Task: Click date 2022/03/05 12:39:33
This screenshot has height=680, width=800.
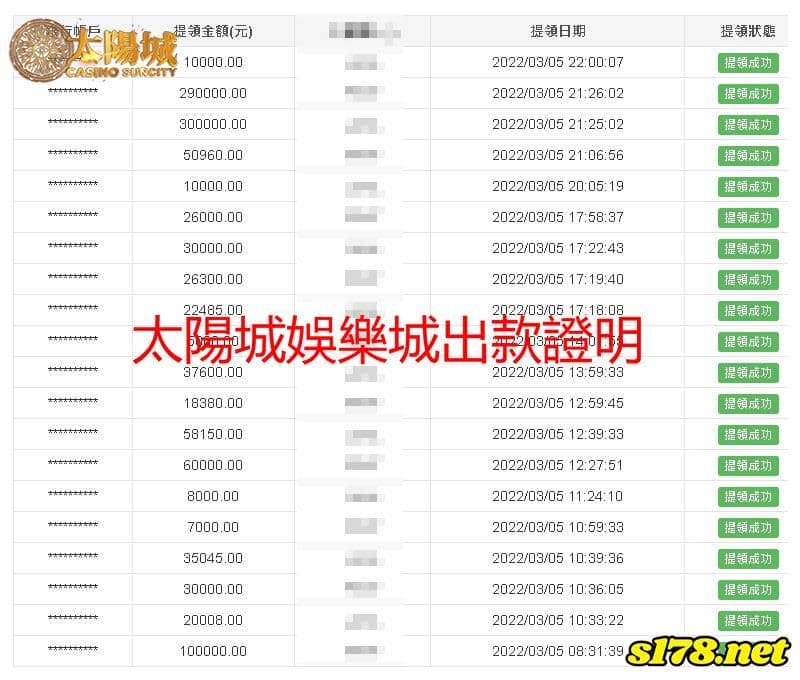Action: pos(558,434)
